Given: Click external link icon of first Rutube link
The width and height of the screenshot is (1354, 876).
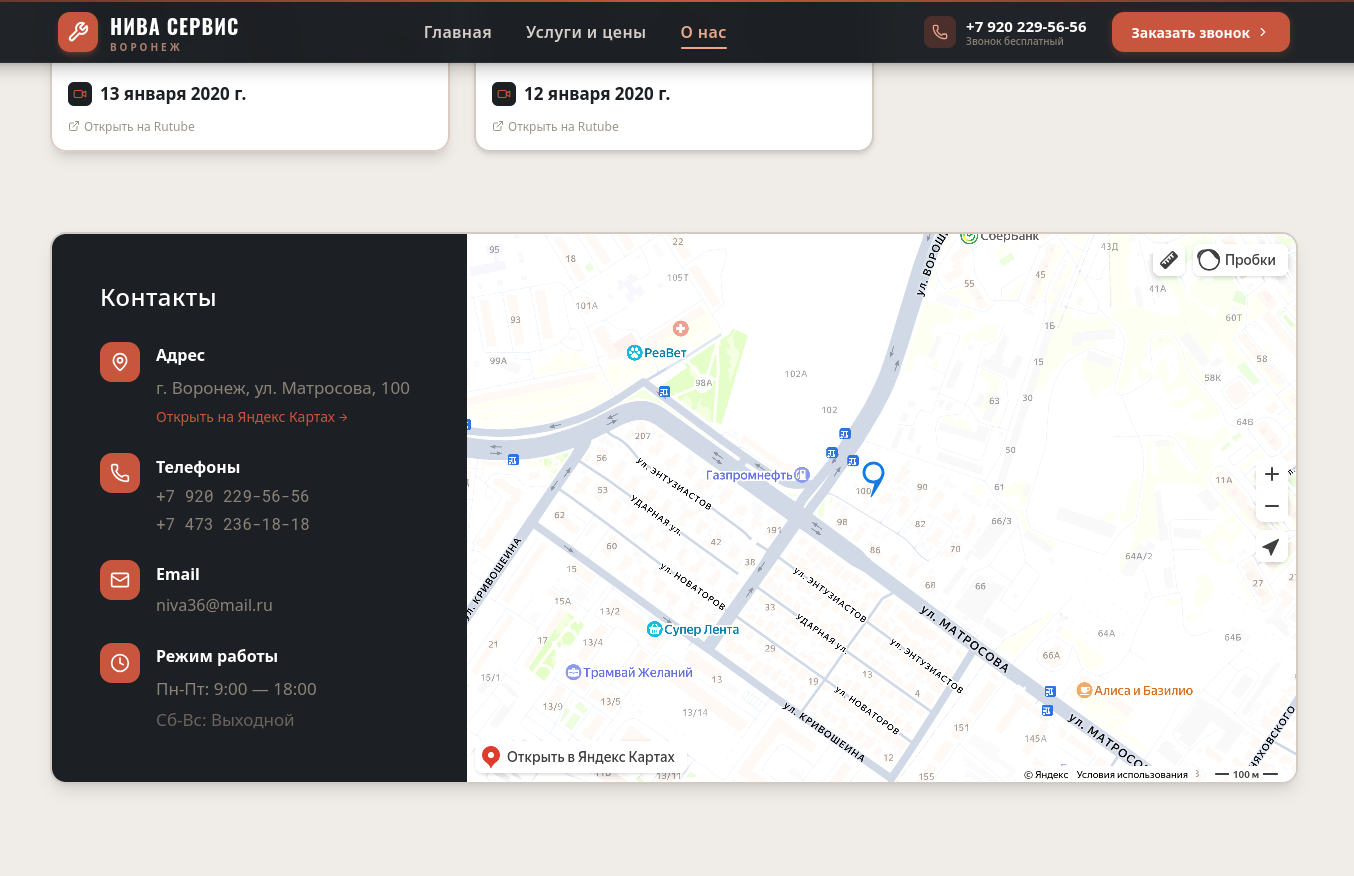Looking at the screenshot, I should [x=74, y=127].
